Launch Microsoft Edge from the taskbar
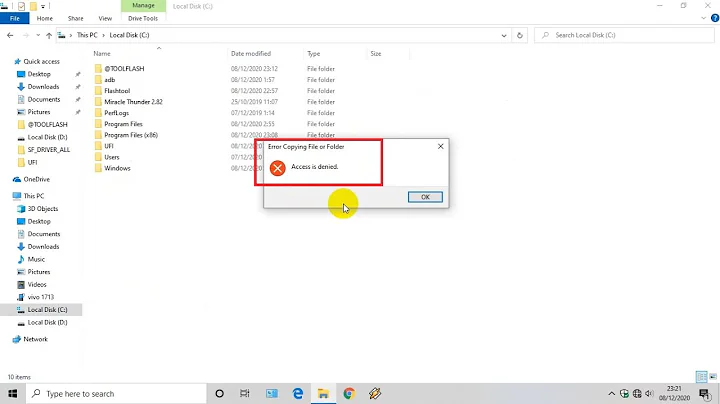 [298, 394]
